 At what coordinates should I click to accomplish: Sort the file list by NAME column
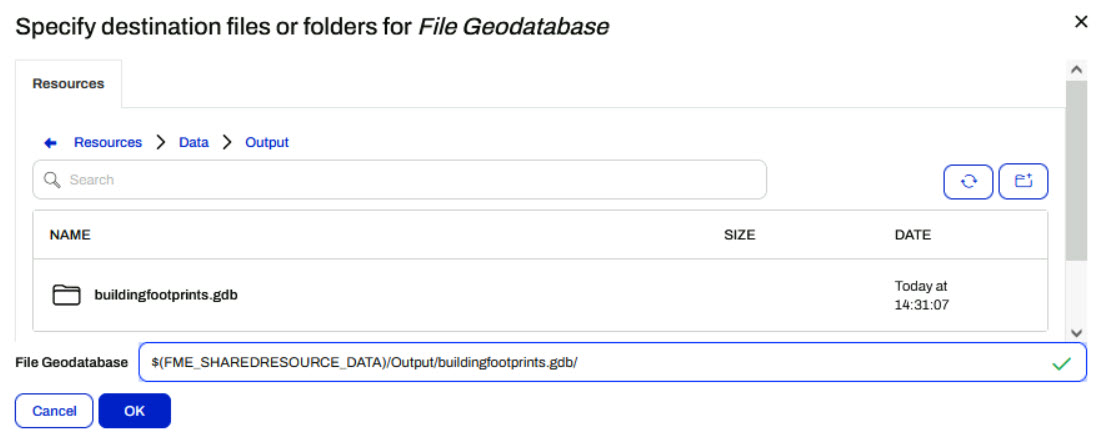pyautogui.click(x=70, y=235)
